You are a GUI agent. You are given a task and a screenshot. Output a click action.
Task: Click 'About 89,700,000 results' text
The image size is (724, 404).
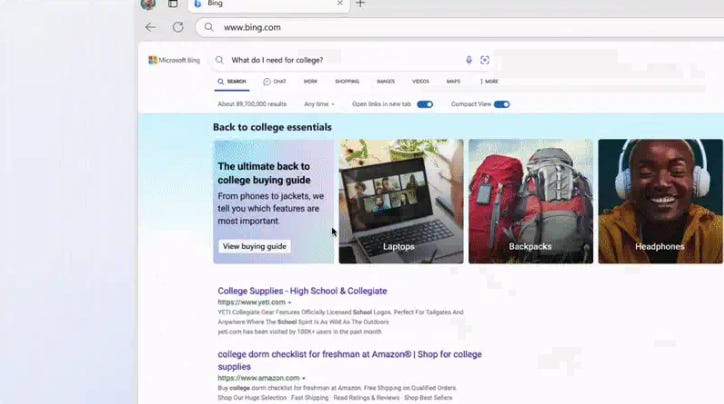(252, 104)
